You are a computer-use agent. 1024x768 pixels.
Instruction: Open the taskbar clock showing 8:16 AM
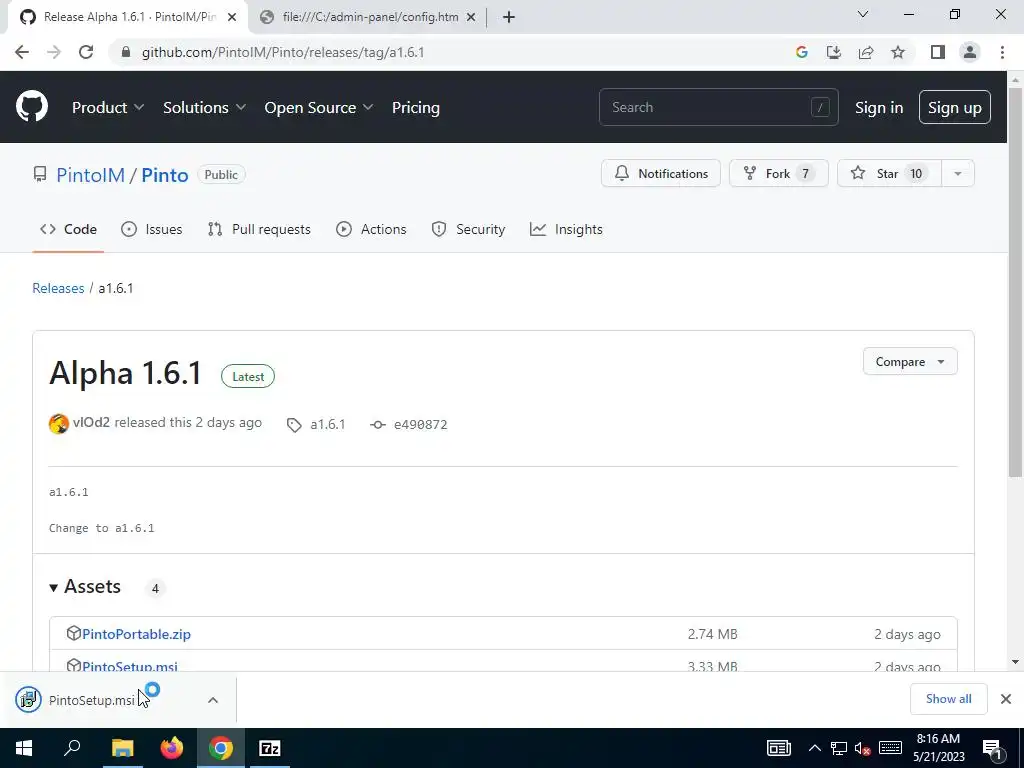coord(938,748)
